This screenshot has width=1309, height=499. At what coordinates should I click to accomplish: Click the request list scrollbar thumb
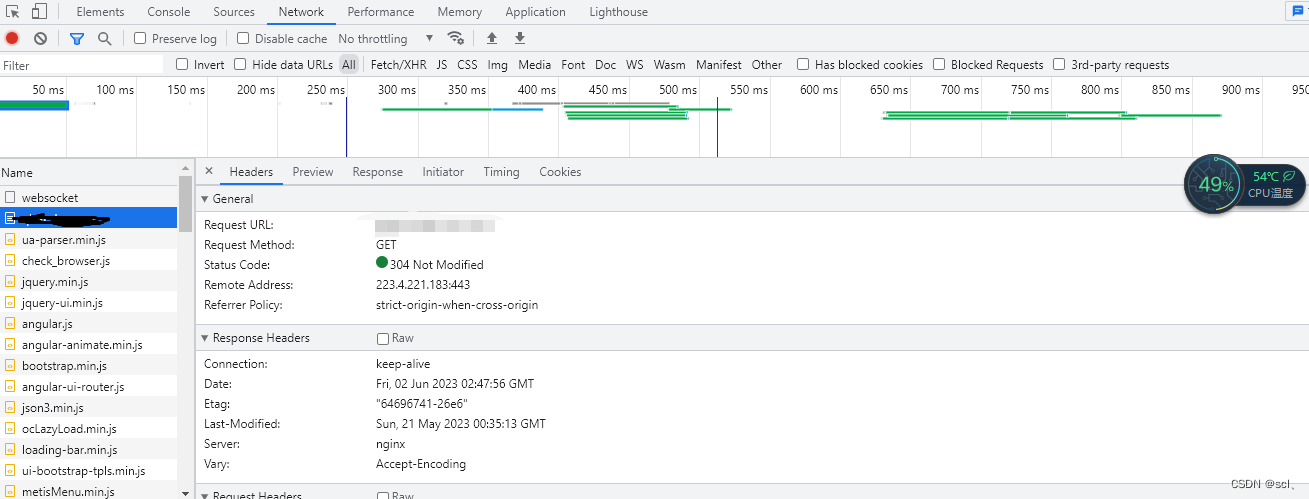click(x=185, y=205)
